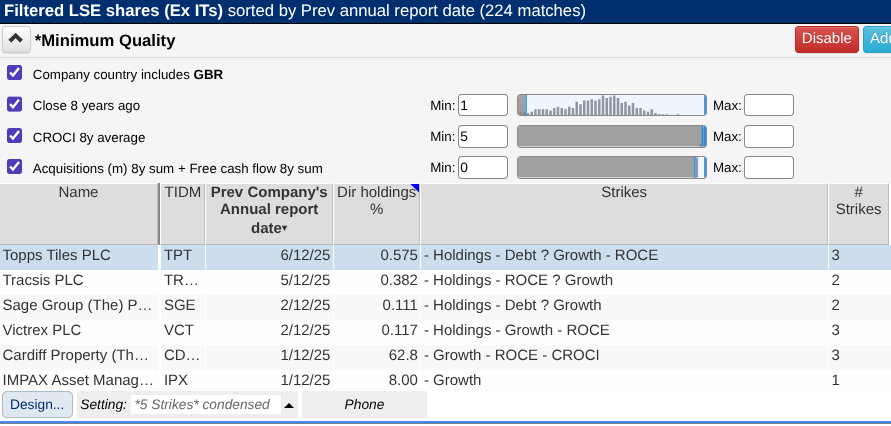Click the red Disable button
Screen dimensions: 891x426
tap(826, 39)
